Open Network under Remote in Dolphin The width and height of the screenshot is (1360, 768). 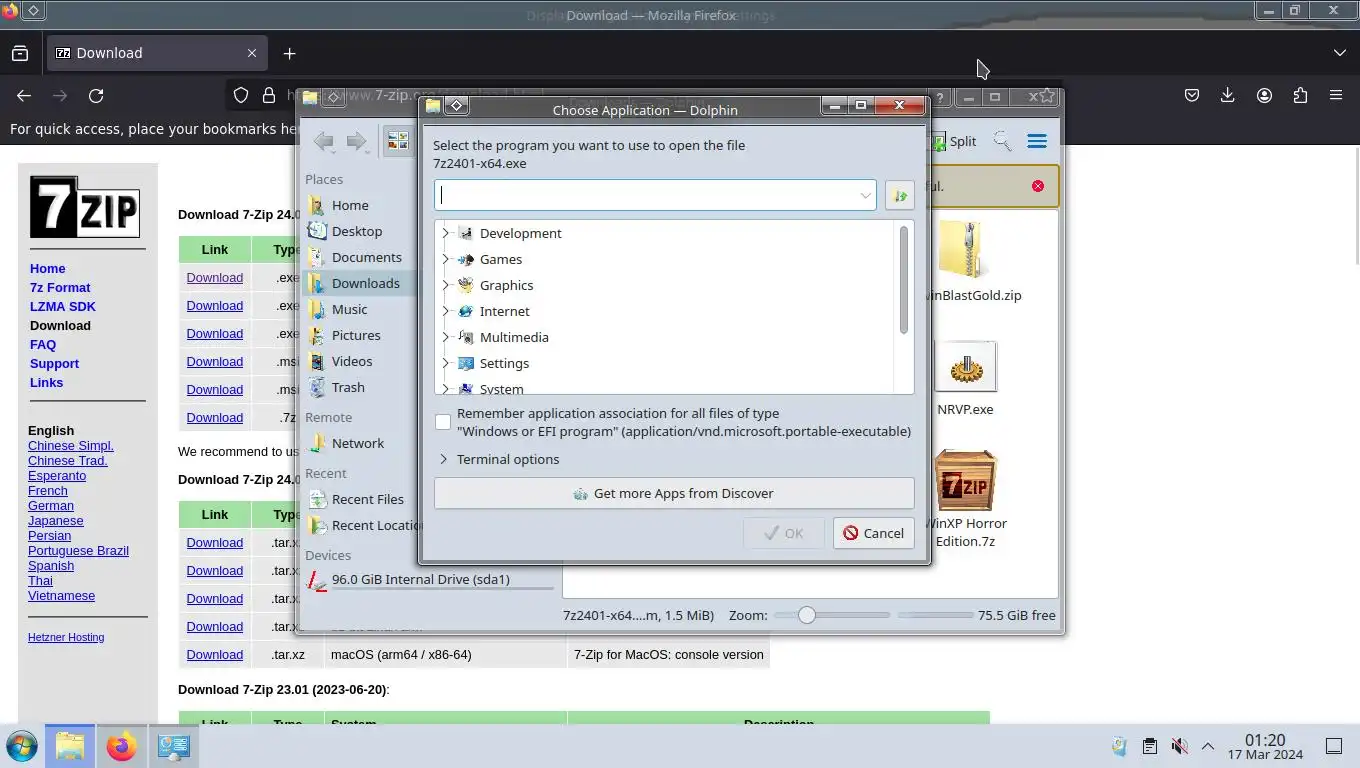(x=358, y=443)
